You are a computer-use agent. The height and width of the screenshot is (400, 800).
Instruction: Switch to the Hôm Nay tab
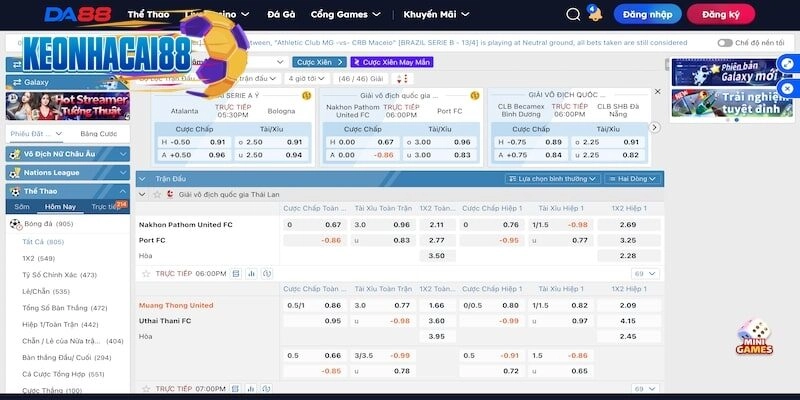[60, 206]
